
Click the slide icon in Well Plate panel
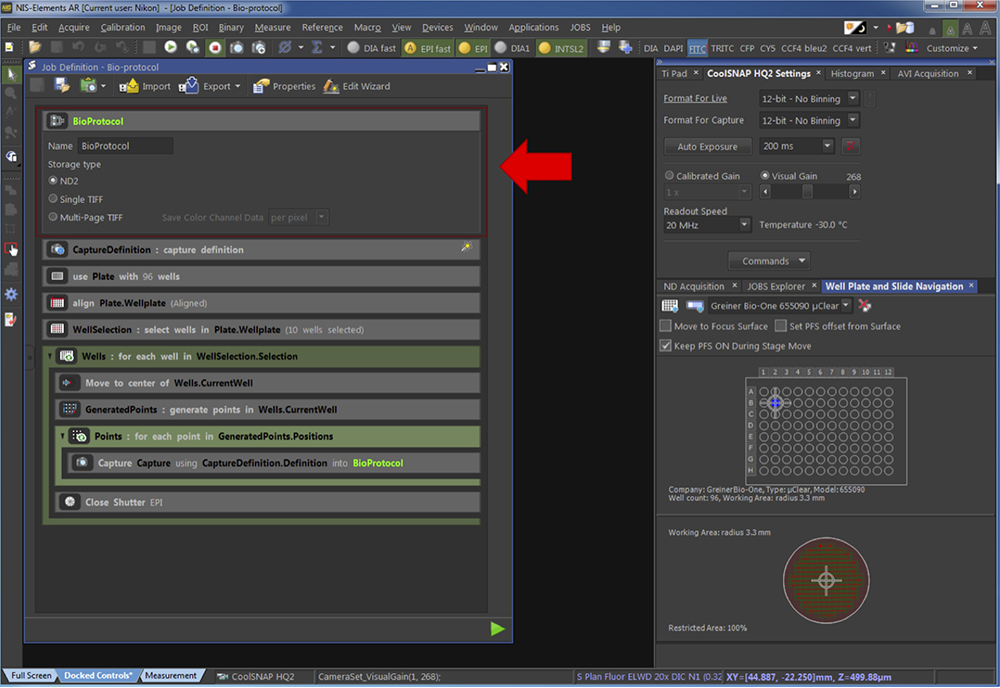pos(695,306)
